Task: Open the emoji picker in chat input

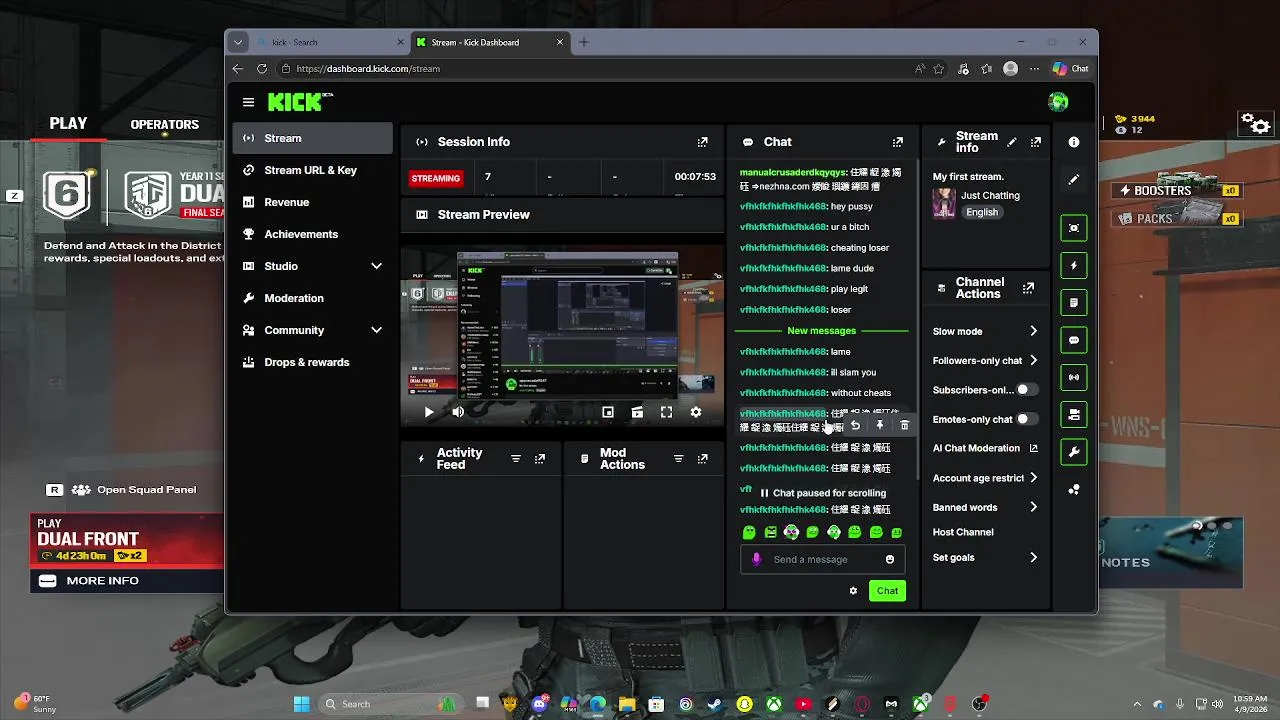Action: tap(890, 559)
